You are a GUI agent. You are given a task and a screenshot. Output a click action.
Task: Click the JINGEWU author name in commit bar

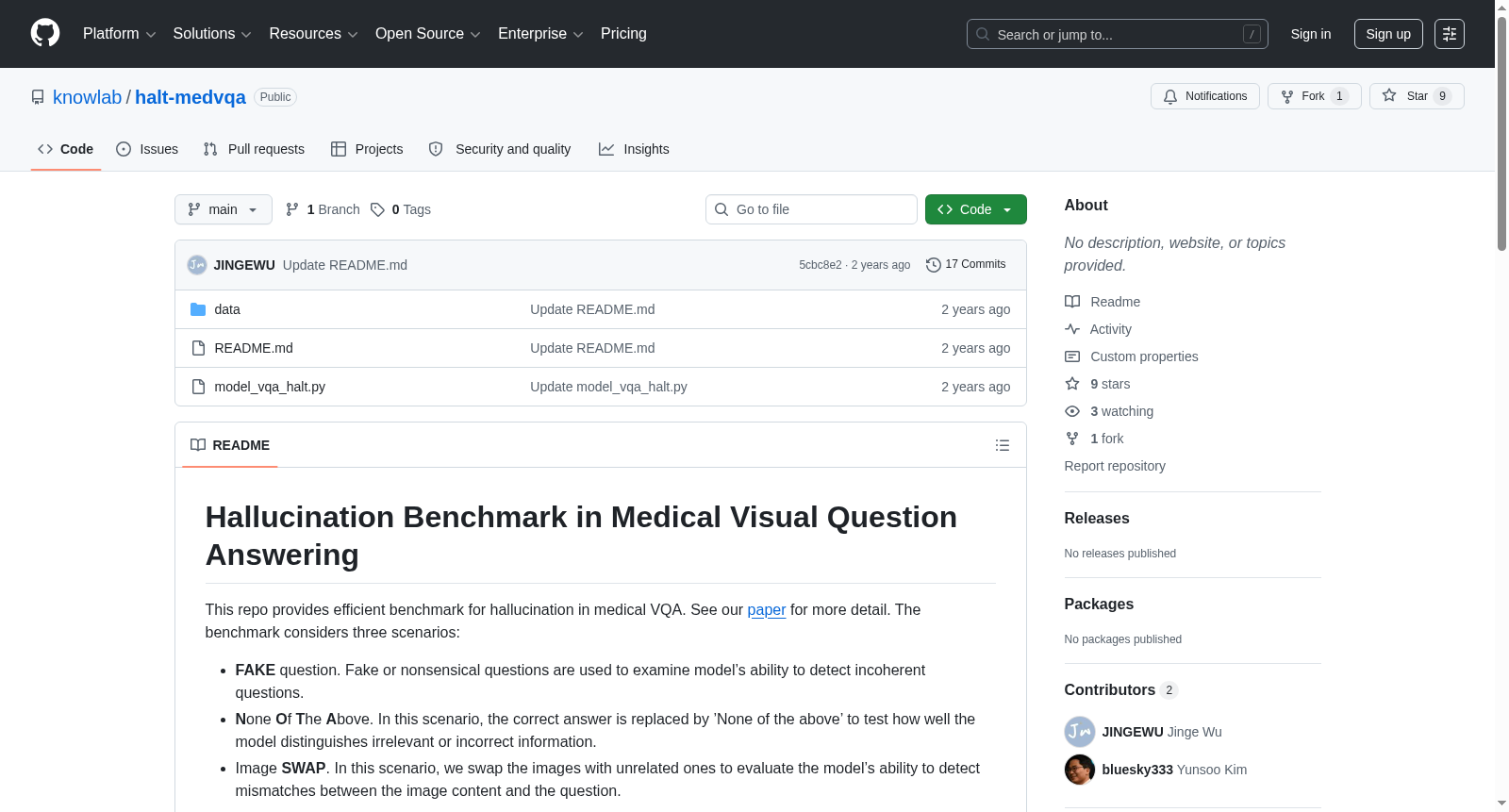pyautogui.click(x=244, y=265)
